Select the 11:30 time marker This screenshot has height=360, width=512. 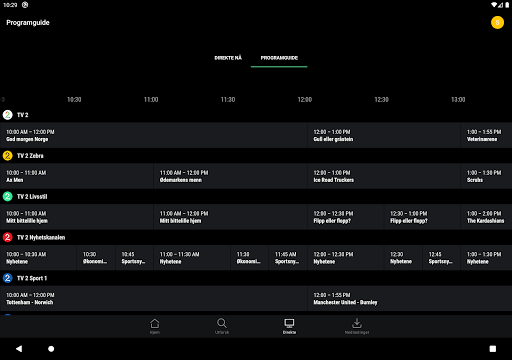point(228,100)
